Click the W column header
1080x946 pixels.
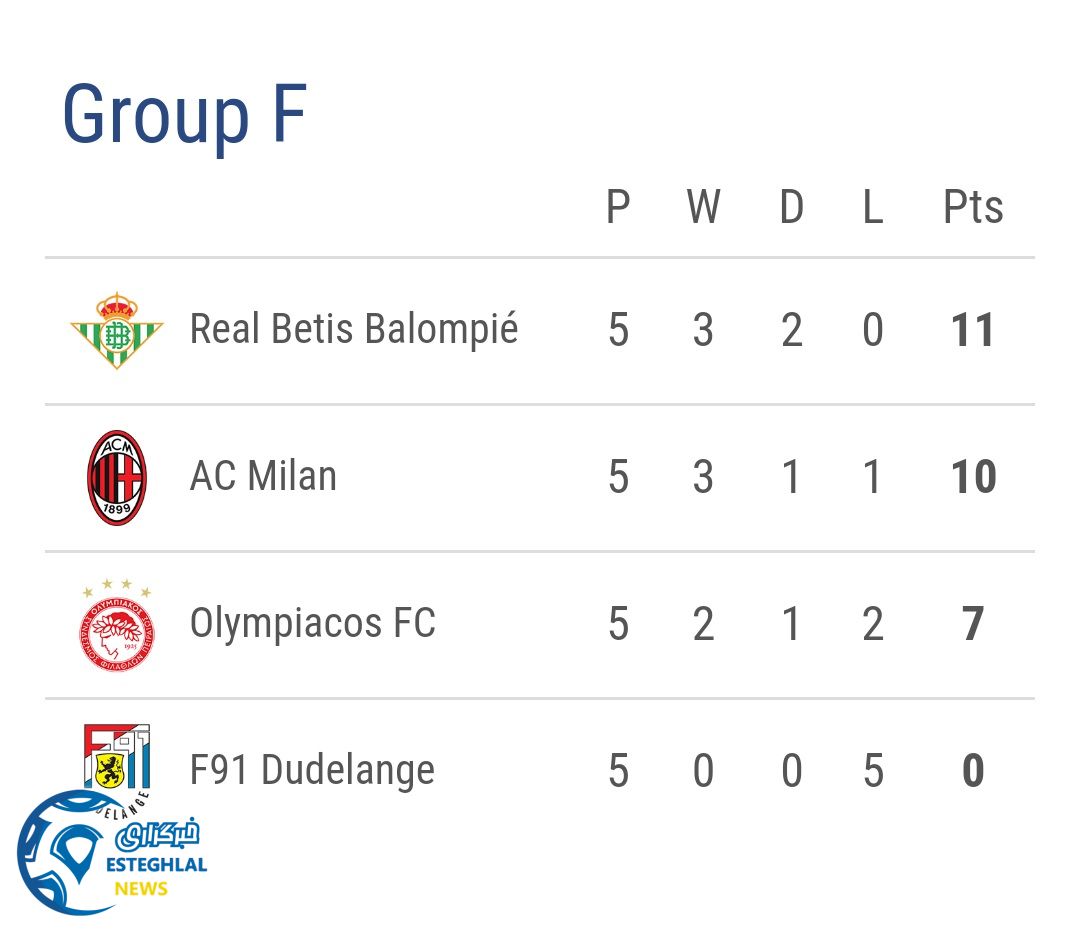click(703, 208)
